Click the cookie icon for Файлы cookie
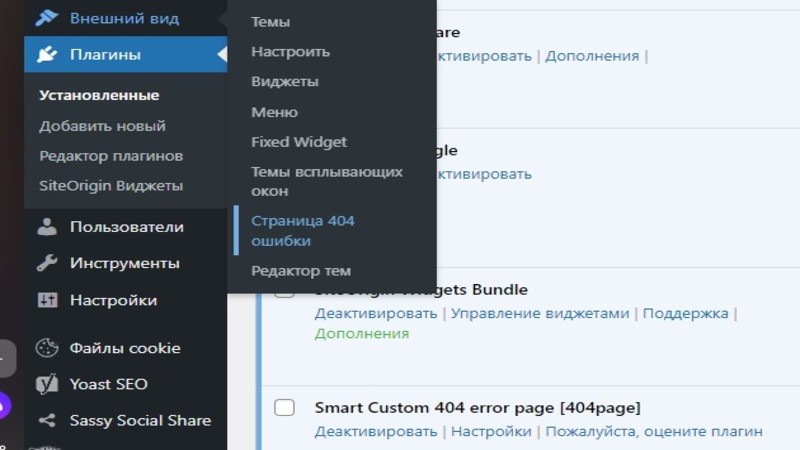Screen dimensions: 800x450 [47, 348]
